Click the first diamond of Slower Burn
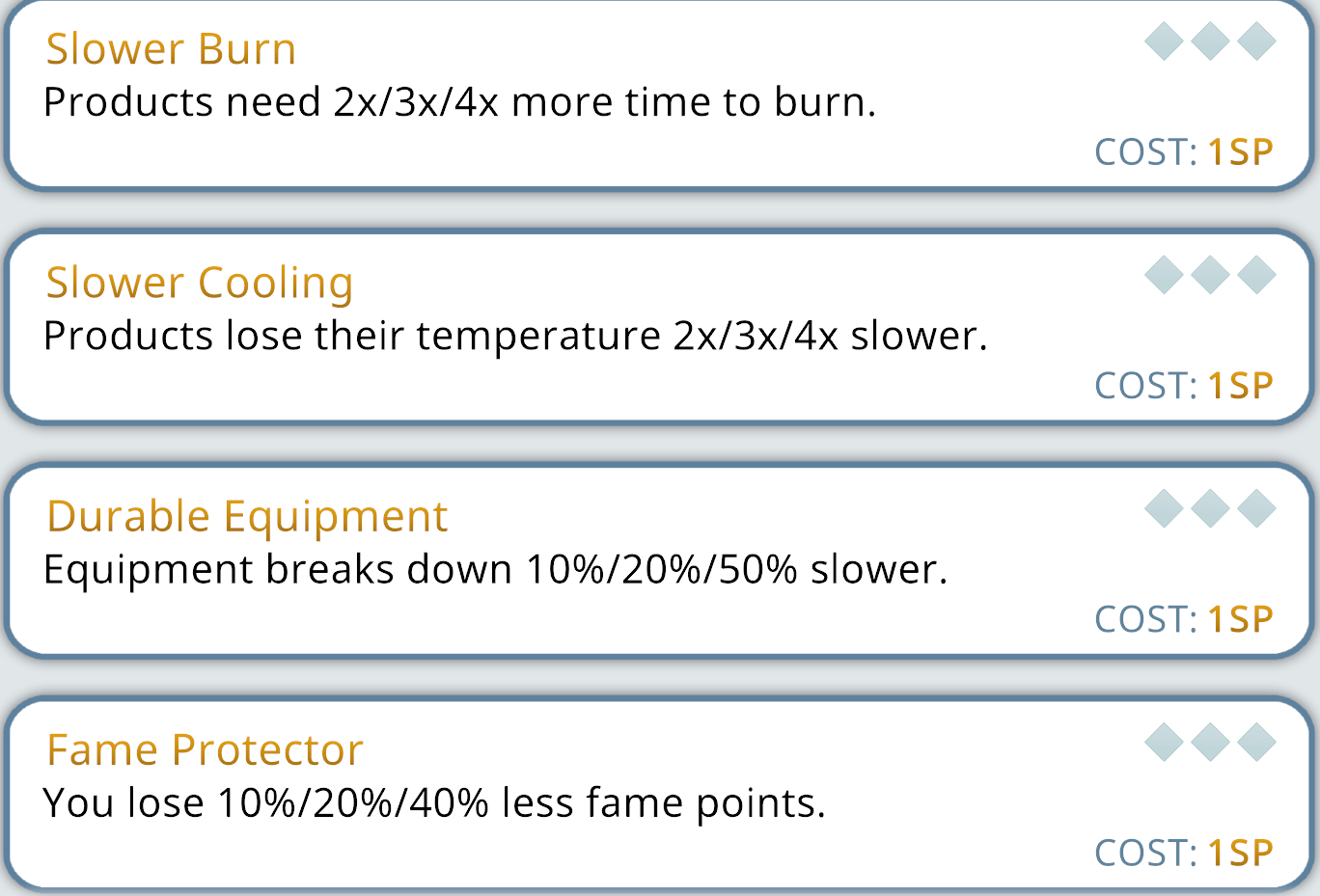 (1164, 41)
